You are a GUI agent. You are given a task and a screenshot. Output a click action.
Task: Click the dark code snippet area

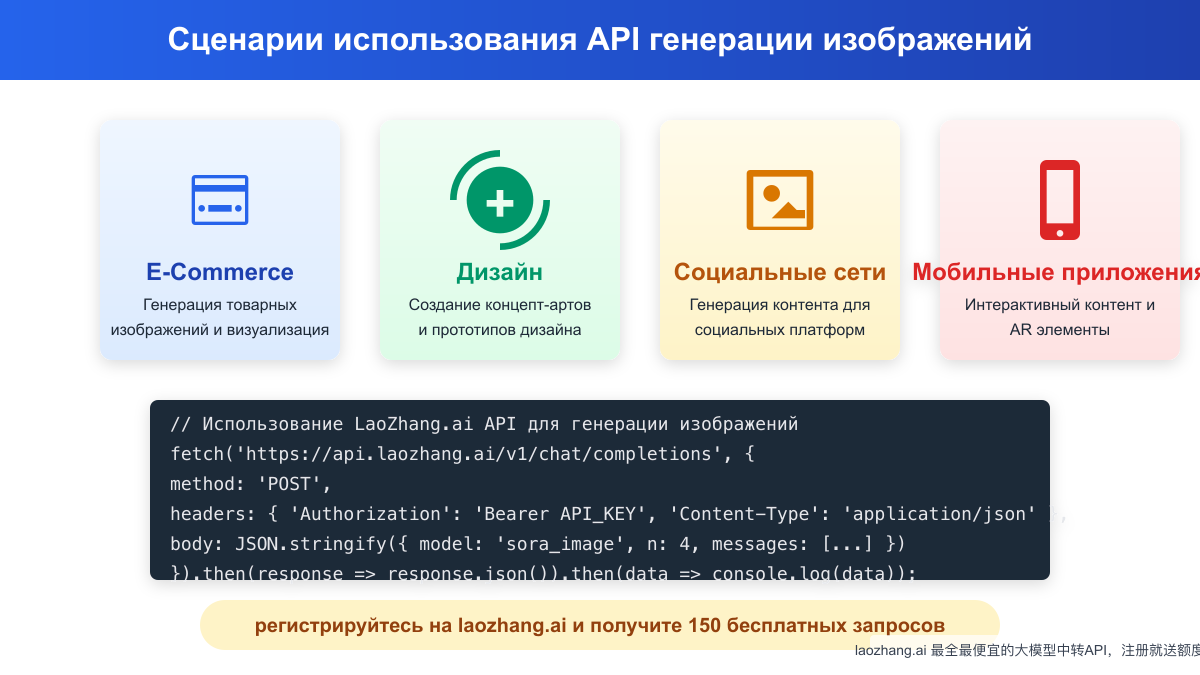[x=600, y=490]
